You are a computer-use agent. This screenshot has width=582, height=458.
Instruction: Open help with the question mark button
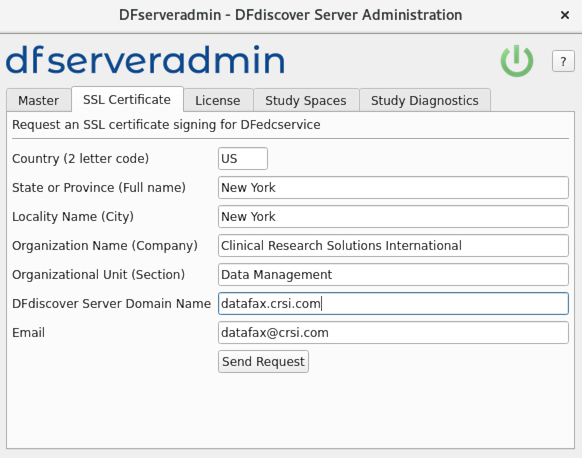click(x=563, y=61)
